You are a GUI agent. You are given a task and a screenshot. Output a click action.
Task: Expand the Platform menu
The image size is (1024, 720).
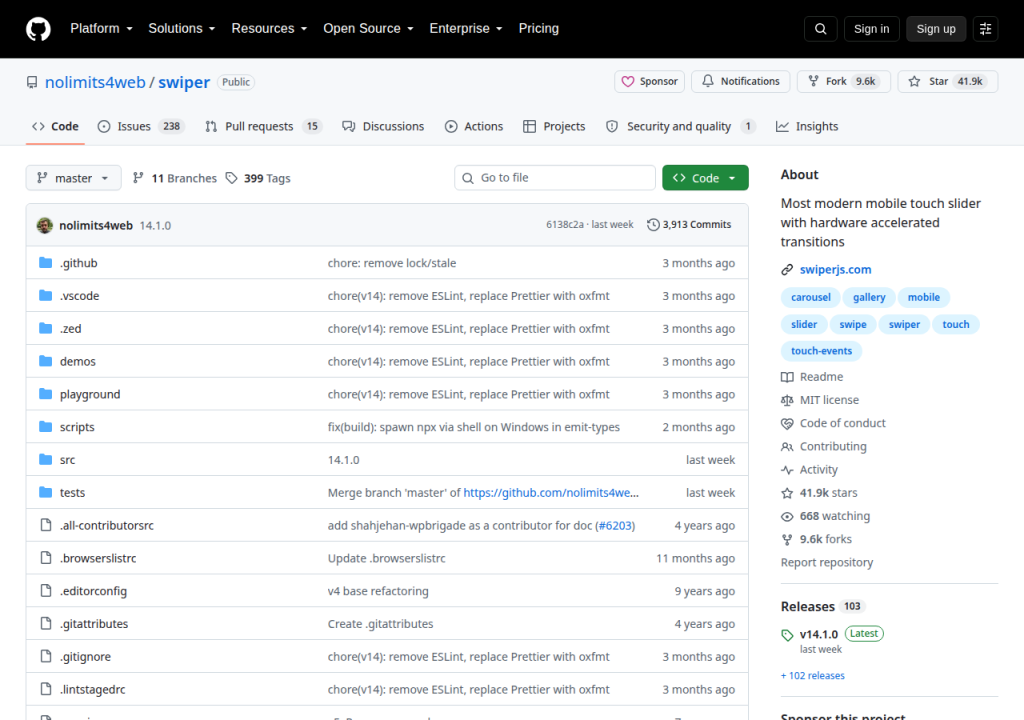coord(101,29)
